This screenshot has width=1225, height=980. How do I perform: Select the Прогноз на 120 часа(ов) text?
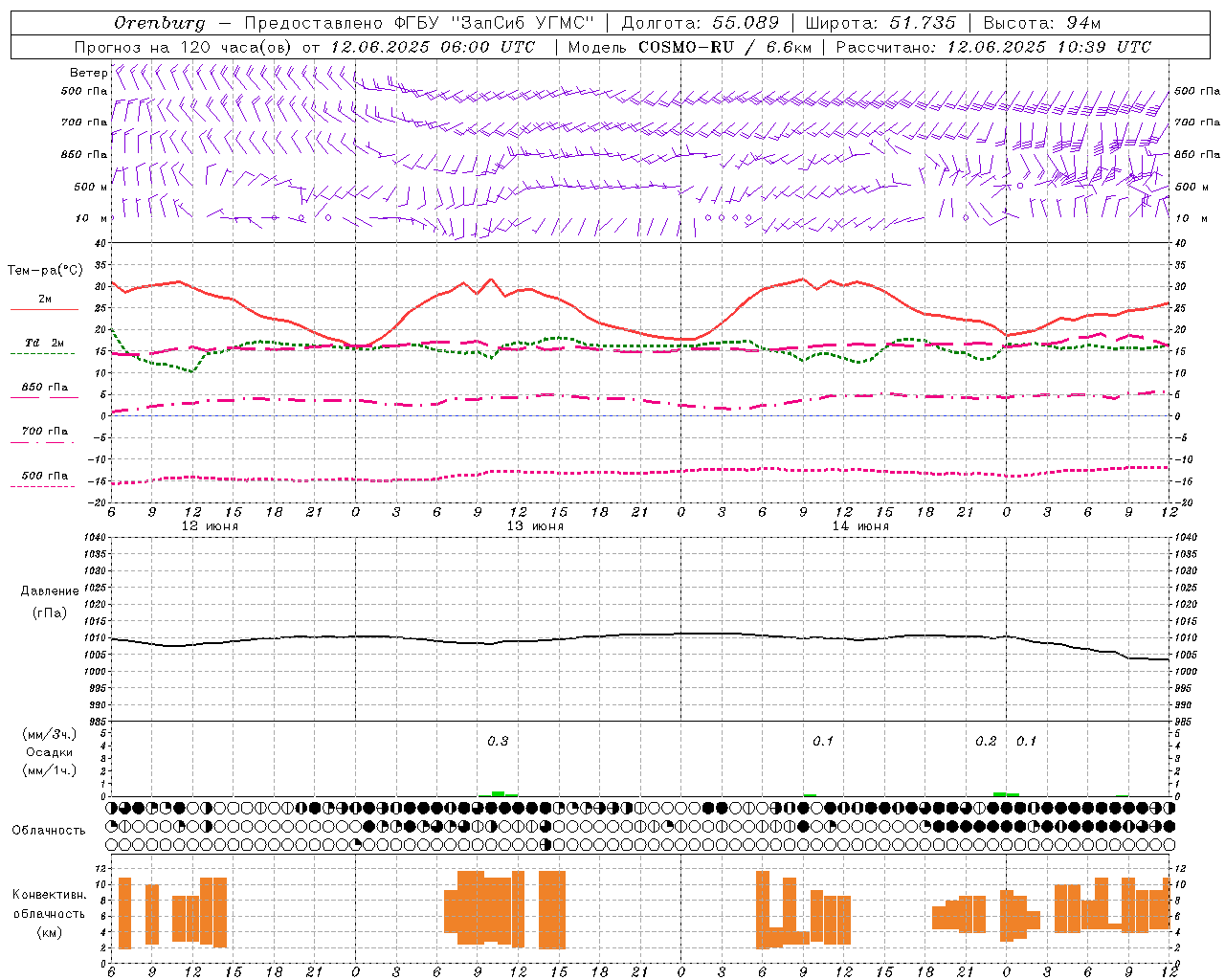coord(184,47)
